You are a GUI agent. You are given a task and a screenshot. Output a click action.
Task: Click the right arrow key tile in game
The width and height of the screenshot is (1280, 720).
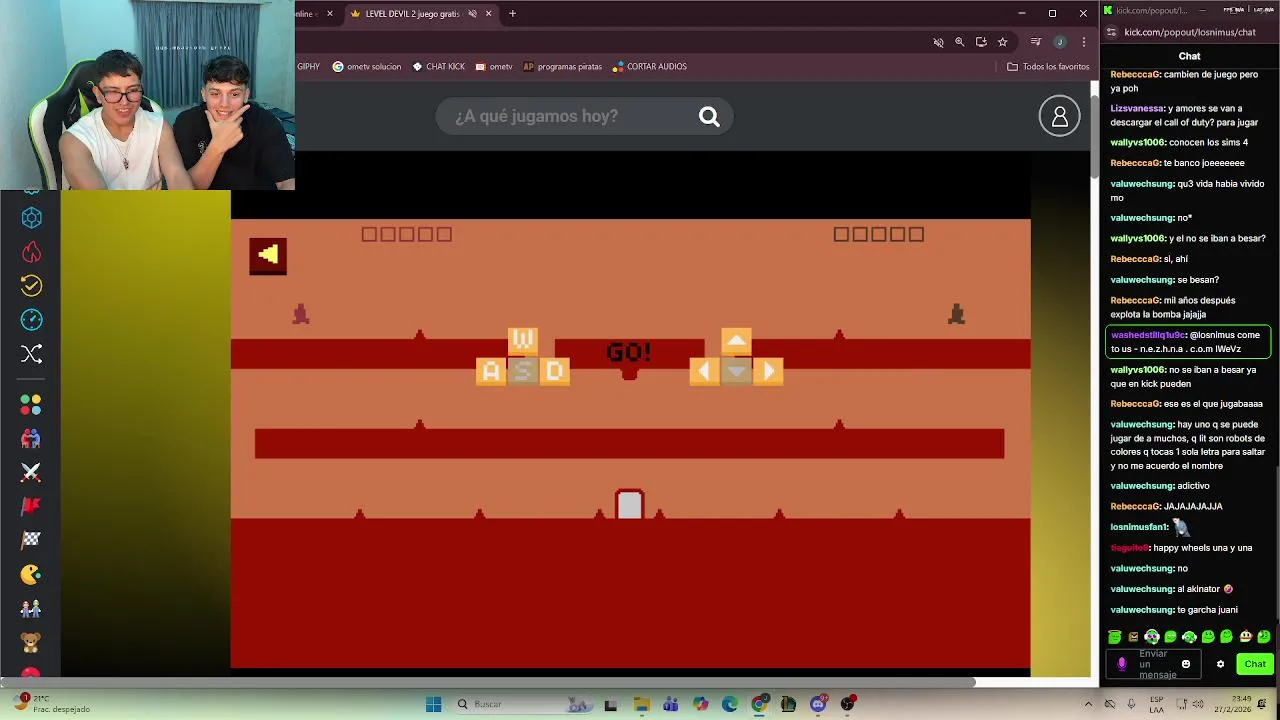coord(768,371)
